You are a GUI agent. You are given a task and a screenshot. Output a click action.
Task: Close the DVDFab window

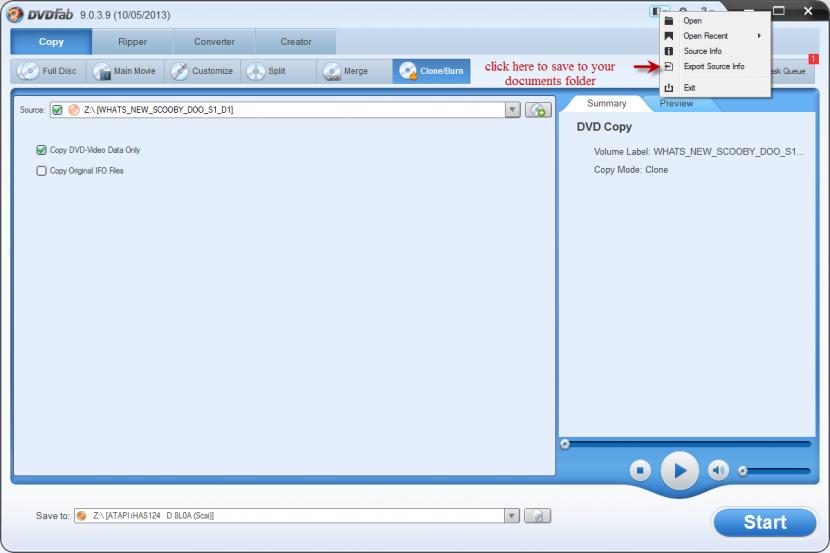coord(808,11)
